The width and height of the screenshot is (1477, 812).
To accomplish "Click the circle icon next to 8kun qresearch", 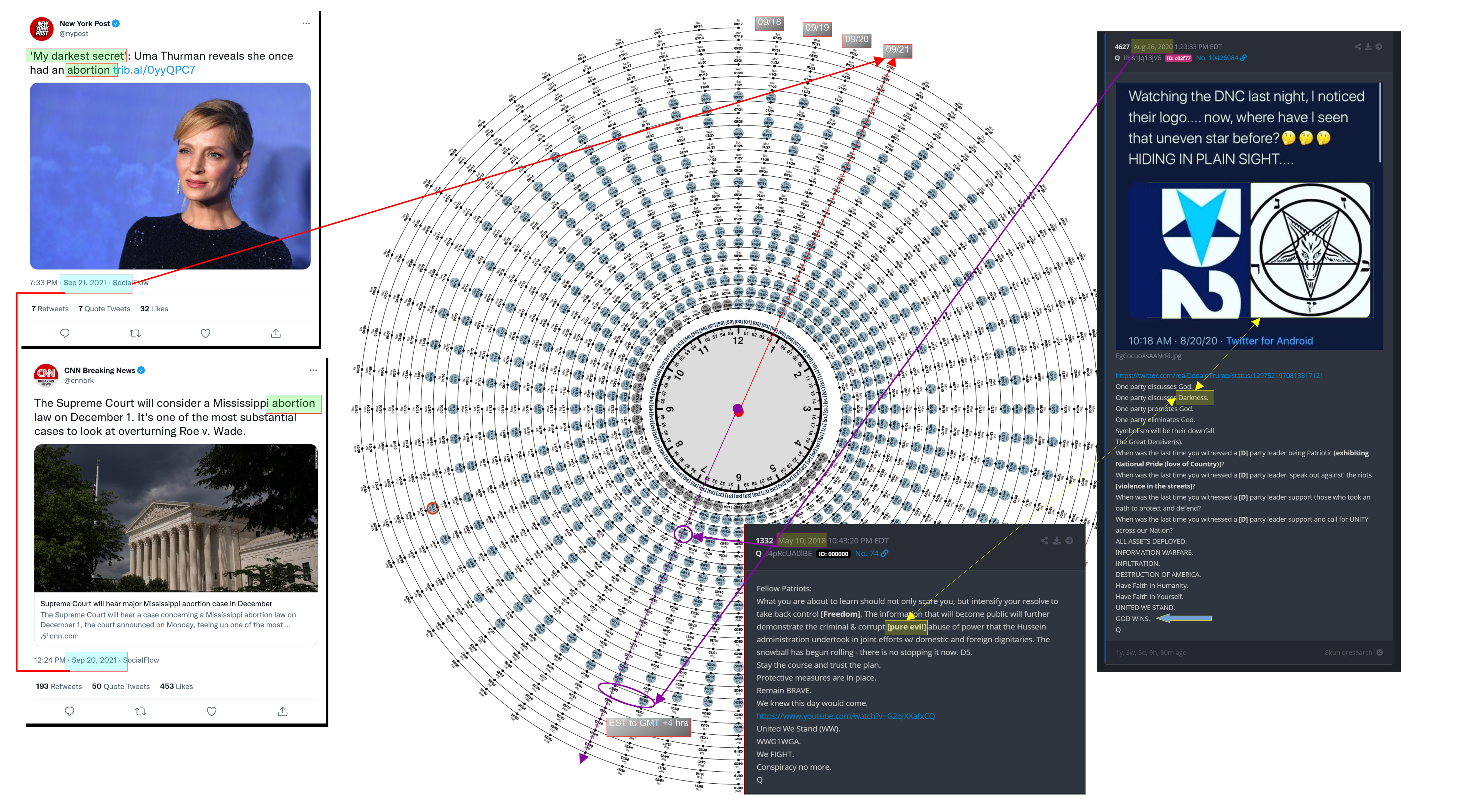I will pyautogui.click(x=1380, y=653).
